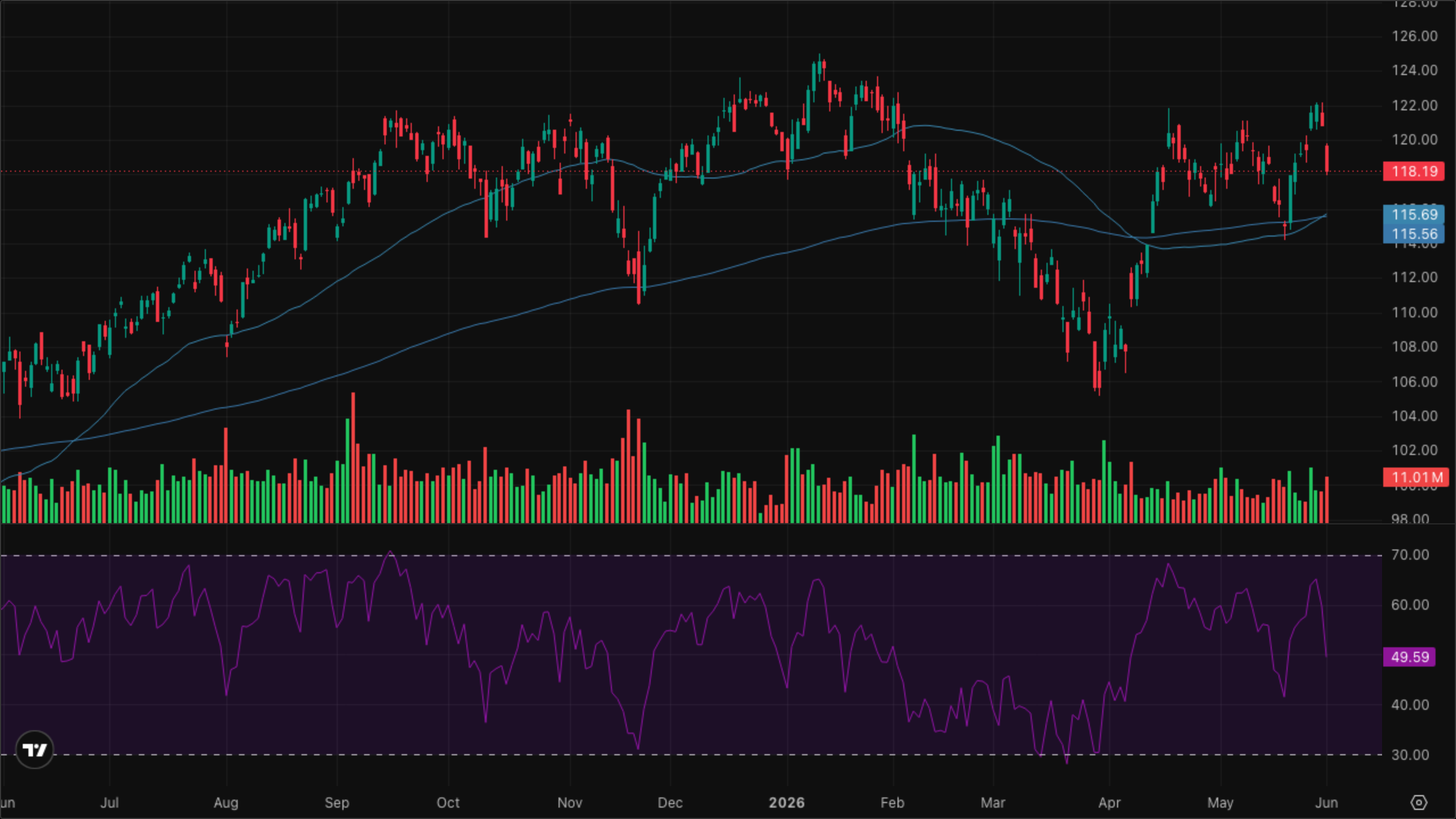Image resolution: width=1456 pixels, height=819 pixels.
Task: Click the 30.00 RSI oversold axis label
Action: (x=1410, y=755)
